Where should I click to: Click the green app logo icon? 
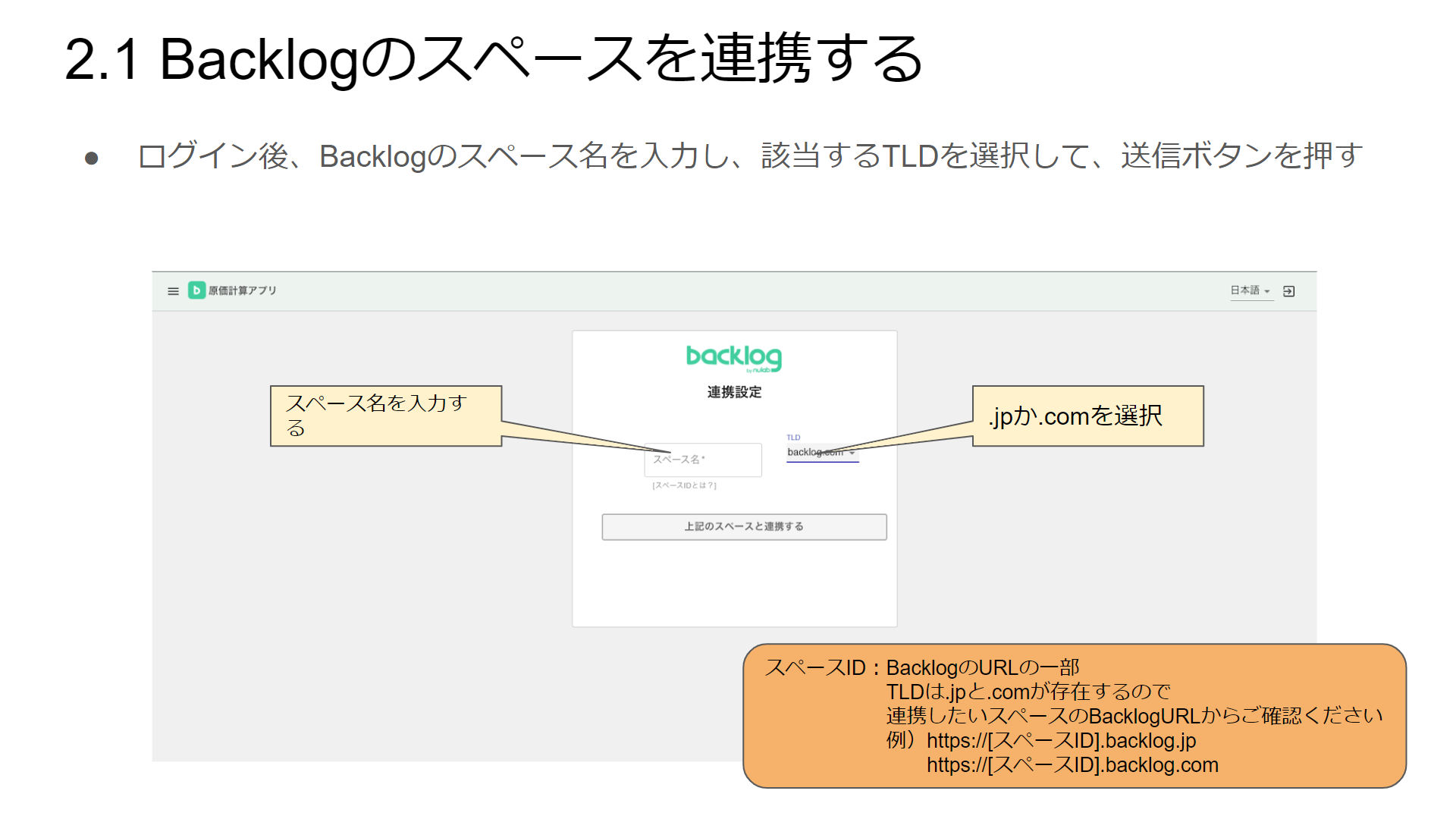pyautogui.click(x=196, y=290)
